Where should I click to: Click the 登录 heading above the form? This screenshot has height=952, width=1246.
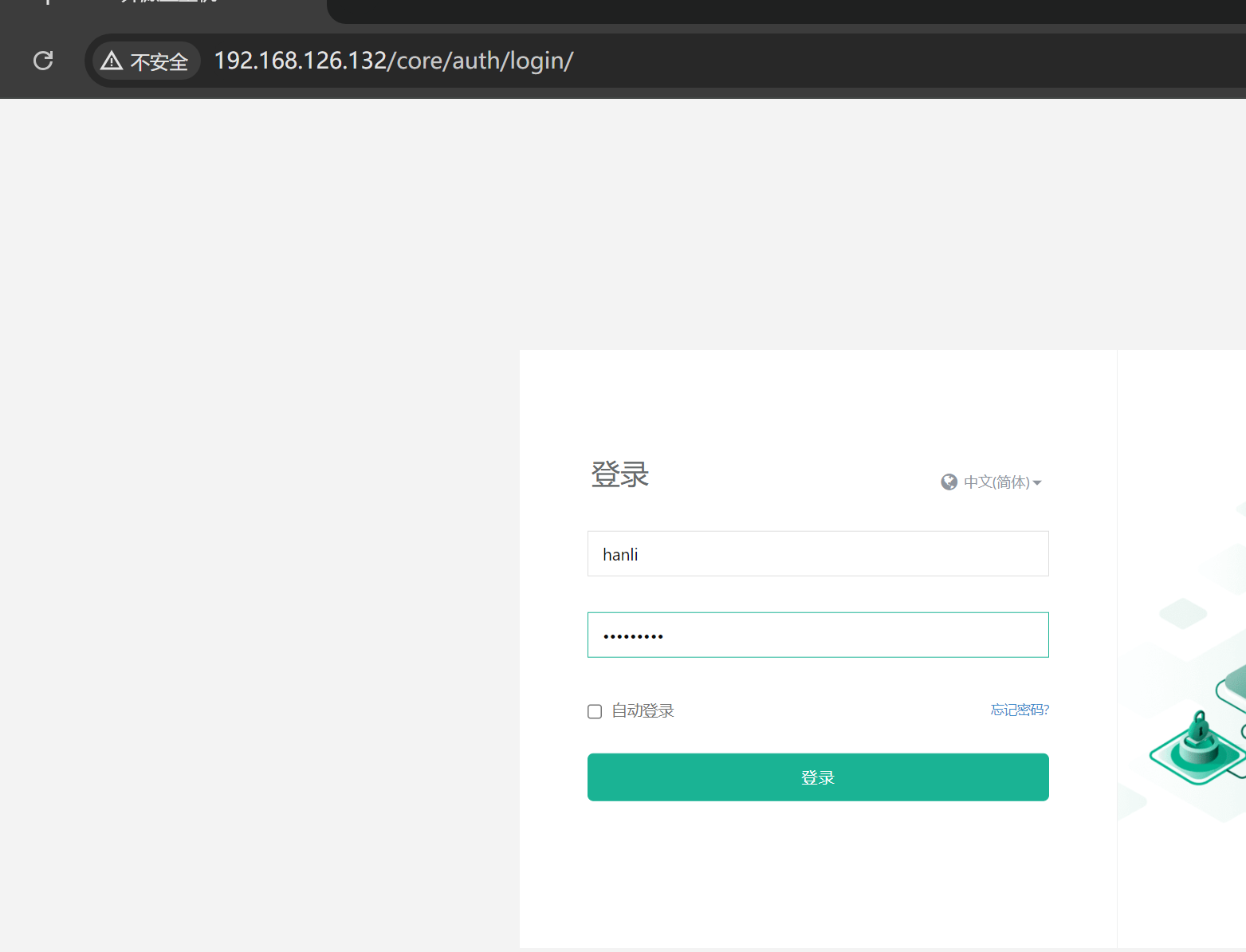coord(620,474)
